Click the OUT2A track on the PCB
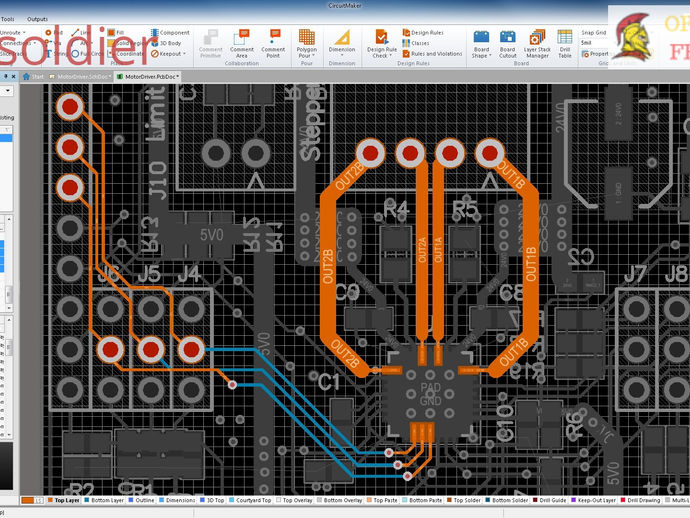 (422, 251)
